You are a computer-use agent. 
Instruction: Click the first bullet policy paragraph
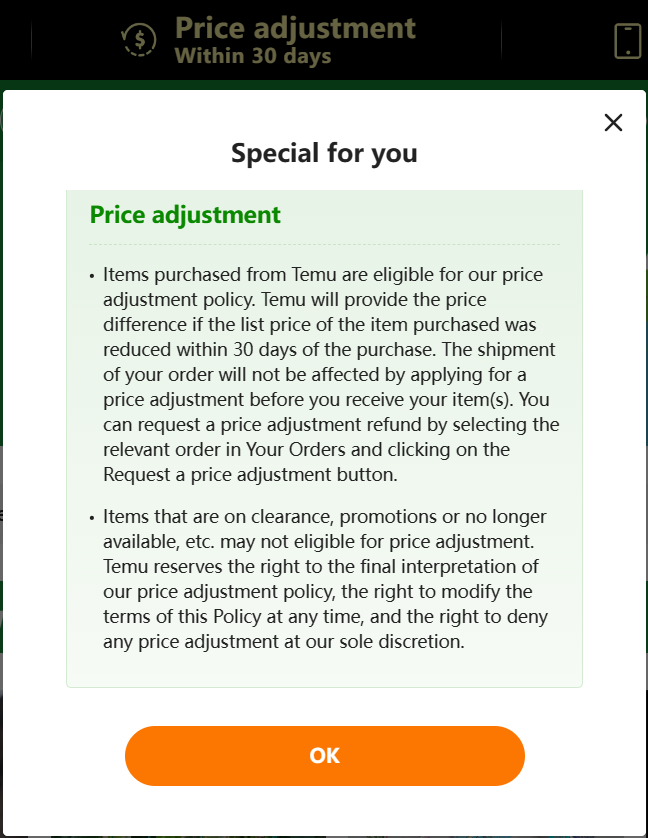tap(330, 374)
